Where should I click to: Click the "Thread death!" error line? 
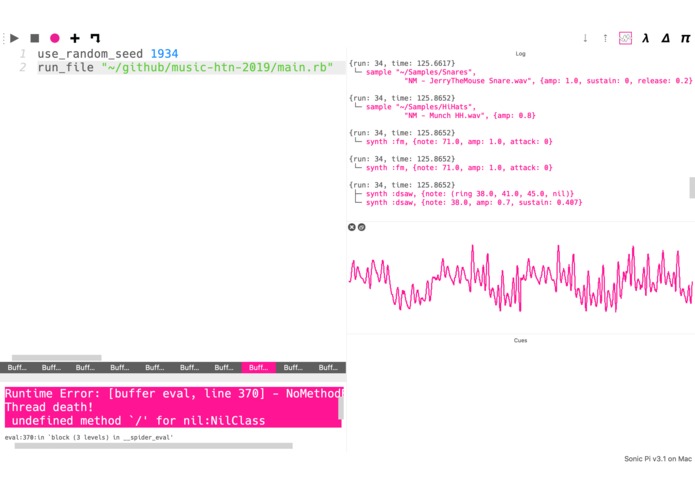49,407
